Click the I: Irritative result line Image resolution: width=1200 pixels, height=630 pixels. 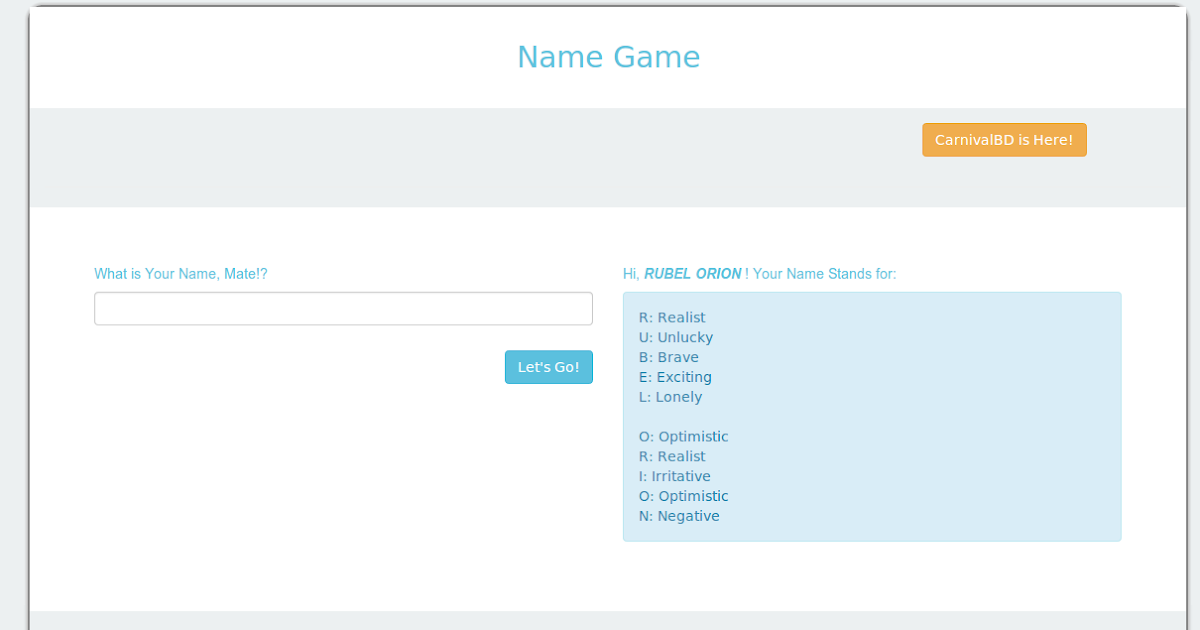point(675,476)
